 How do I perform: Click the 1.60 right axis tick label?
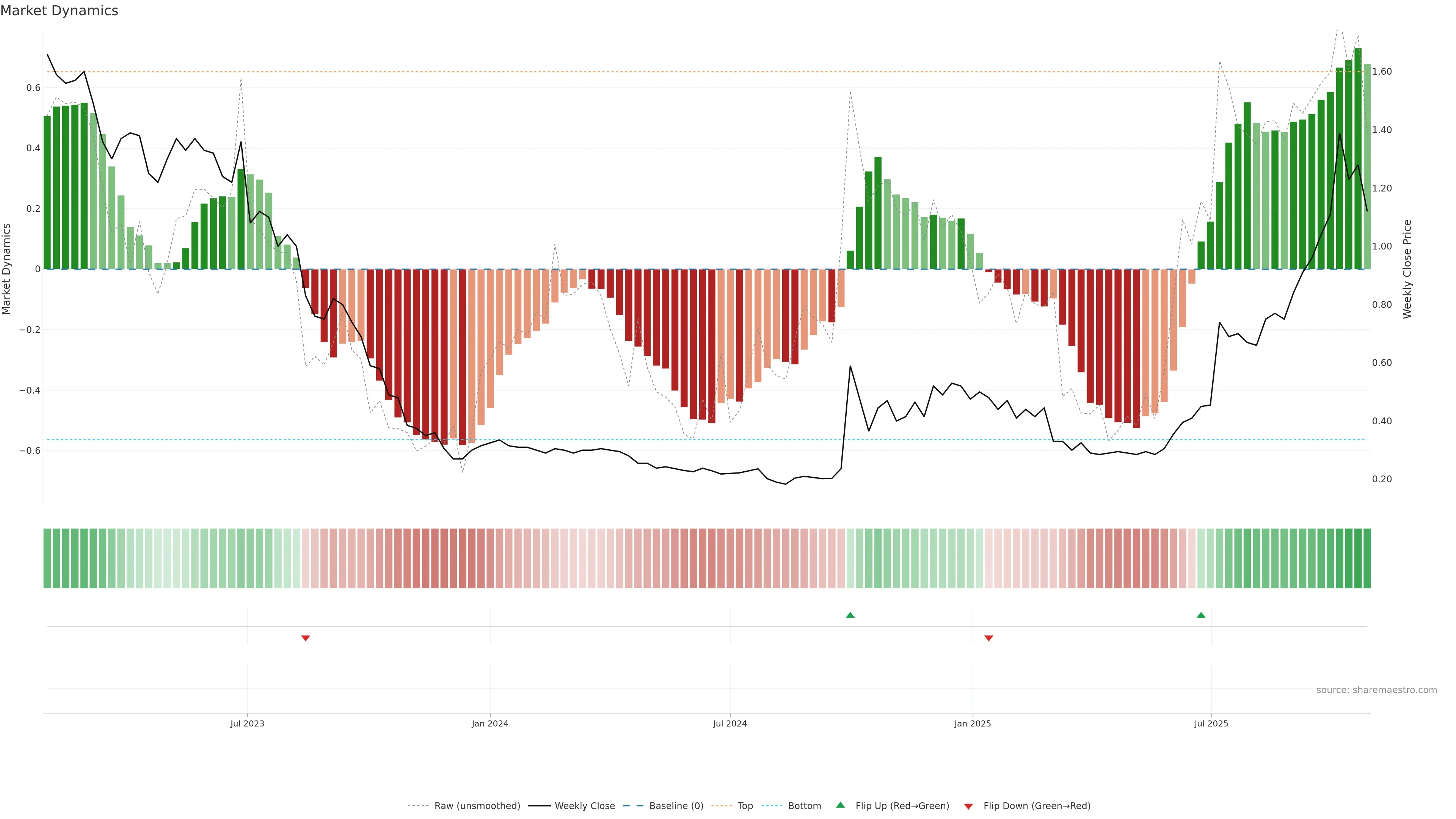[1382, 72]
